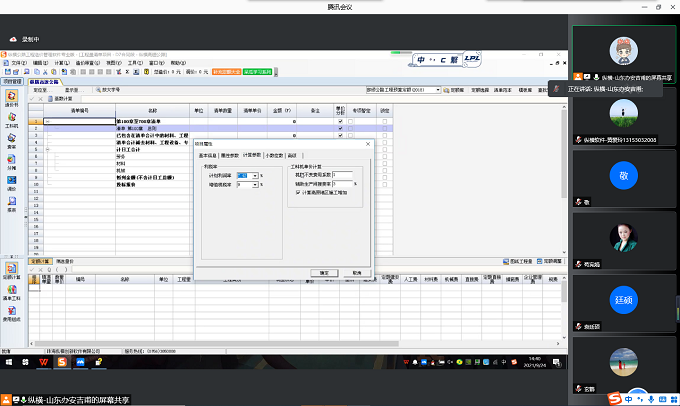The height and width of the screenshot is (406, 680).
Task: Click 取消 button in dialog
Action: tap(357, 273)
